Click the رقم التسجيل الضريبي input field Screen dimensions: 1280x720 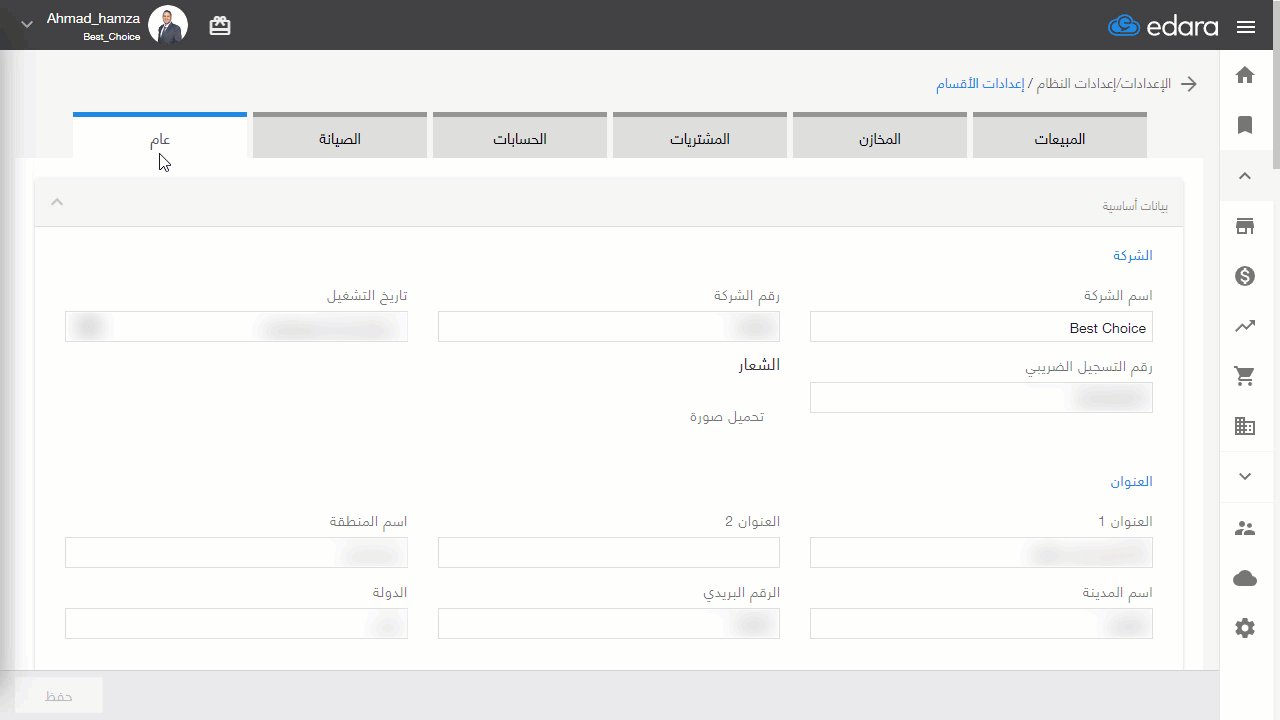pos(981,398)
